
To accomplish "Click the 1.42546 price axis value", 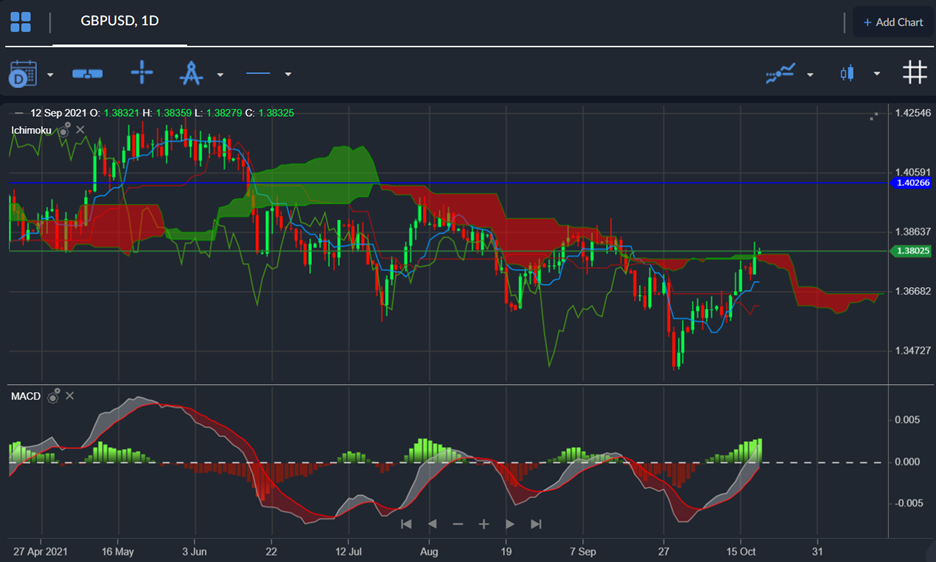I will (x=913, y=113).
